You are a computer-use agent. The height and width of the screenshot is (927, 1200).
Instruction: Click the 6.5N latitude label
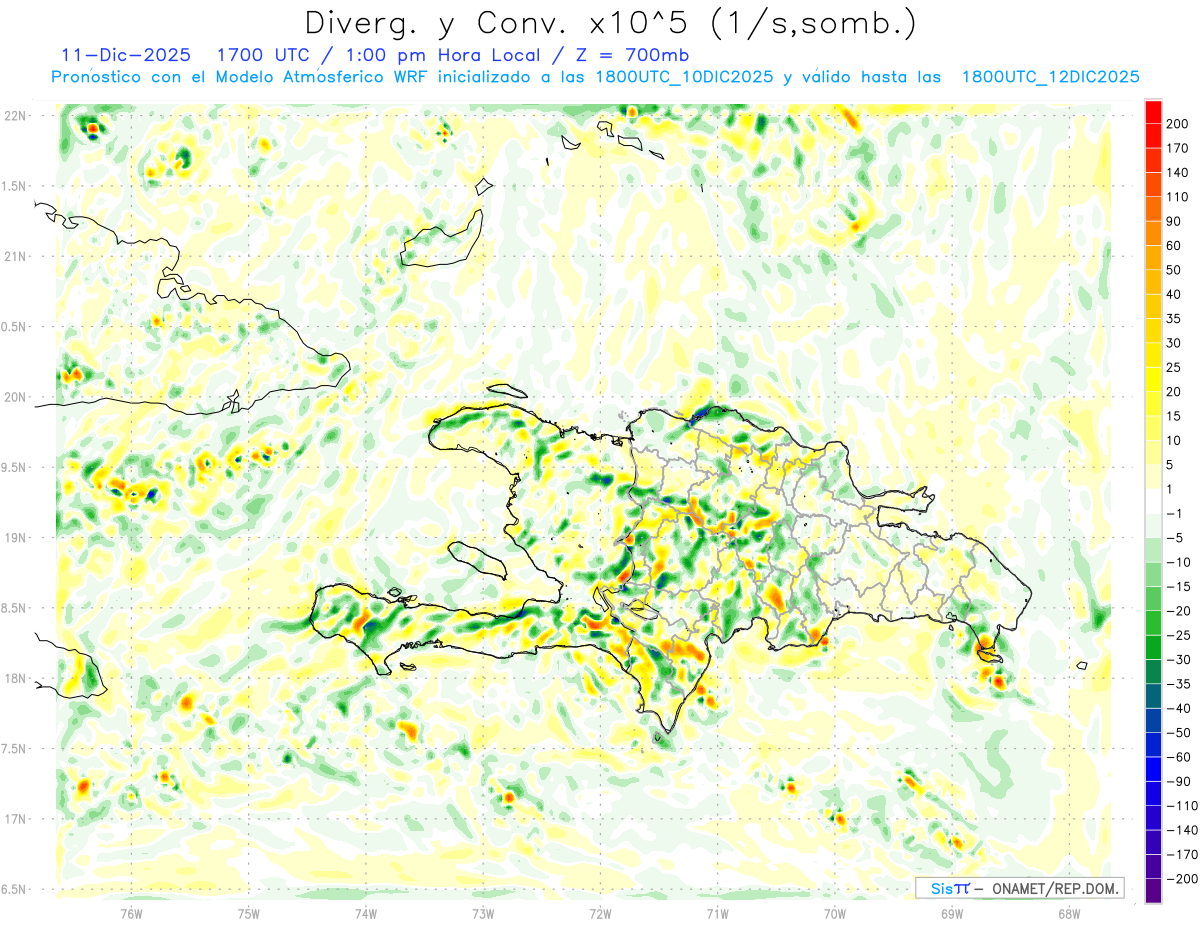[x=14, y=889]
